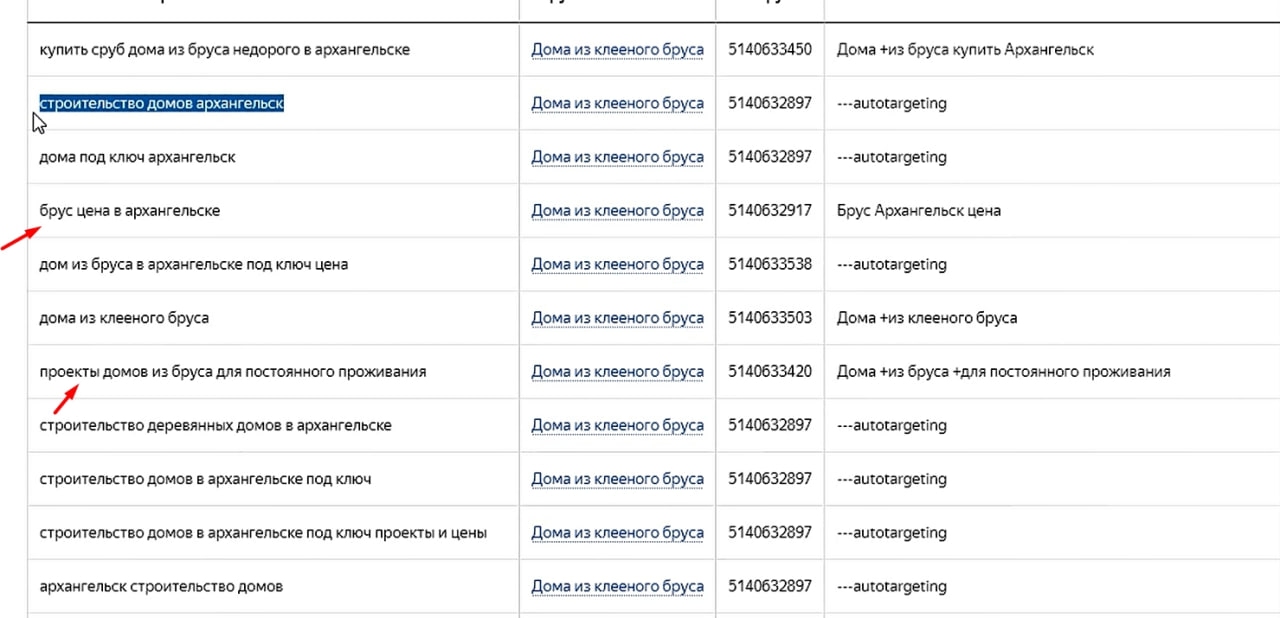1280x618 pixels.
Task: Open ad group link in 'купить сруб дома' row
Action: 617,49
